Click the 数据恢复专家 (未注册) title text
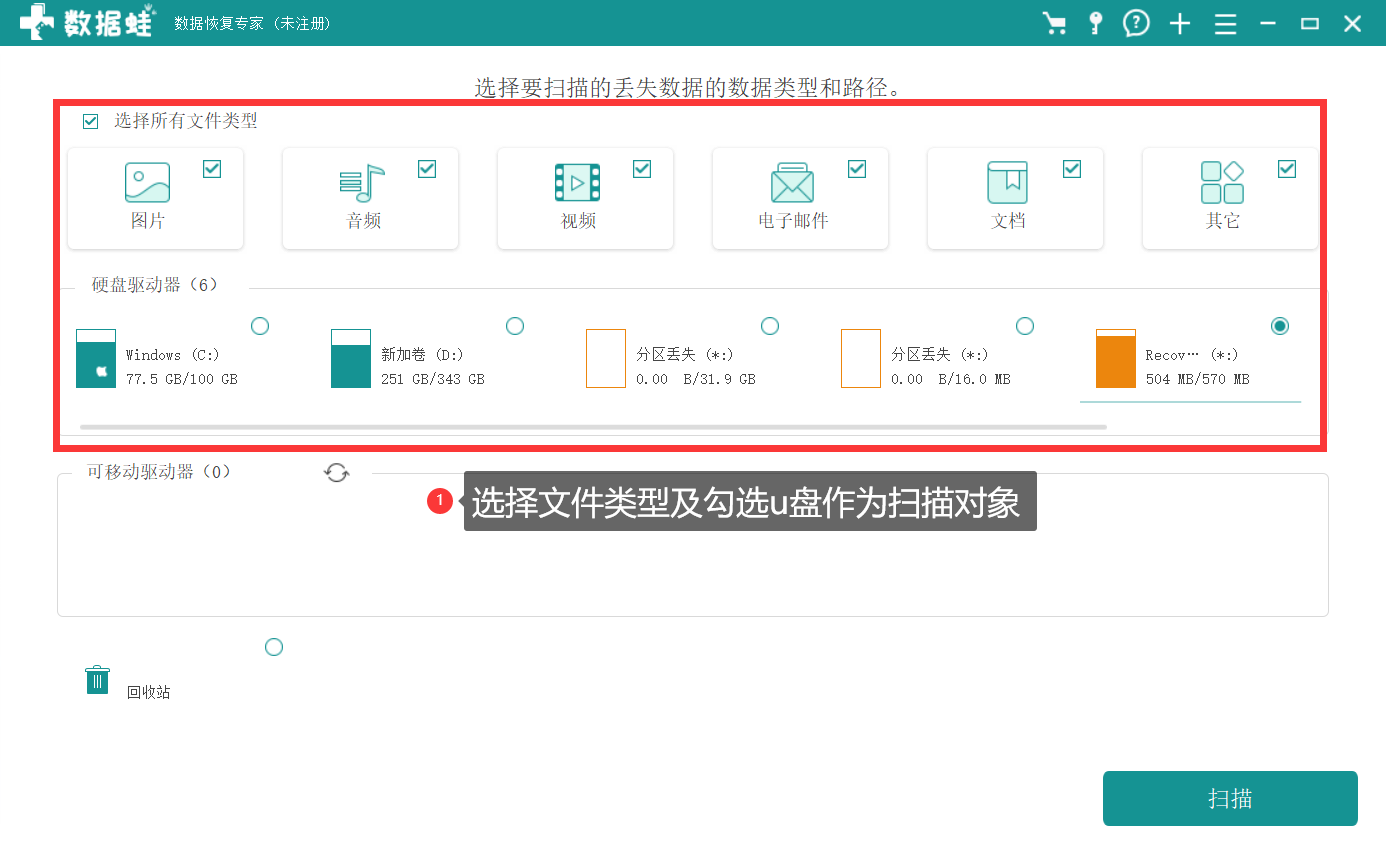This screenshot has width=1386, height=851. pos(252,23)
